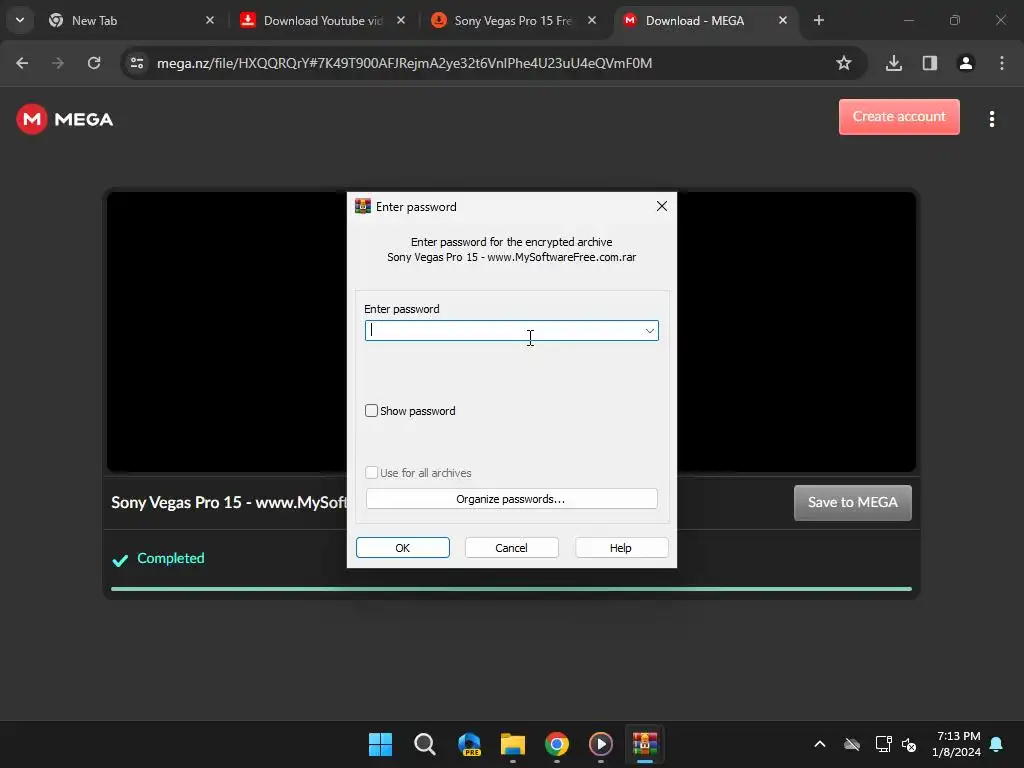The width and height of the screenshot is (1024, 768).
Task: Open taskbar Search
Action: point(424,744)
